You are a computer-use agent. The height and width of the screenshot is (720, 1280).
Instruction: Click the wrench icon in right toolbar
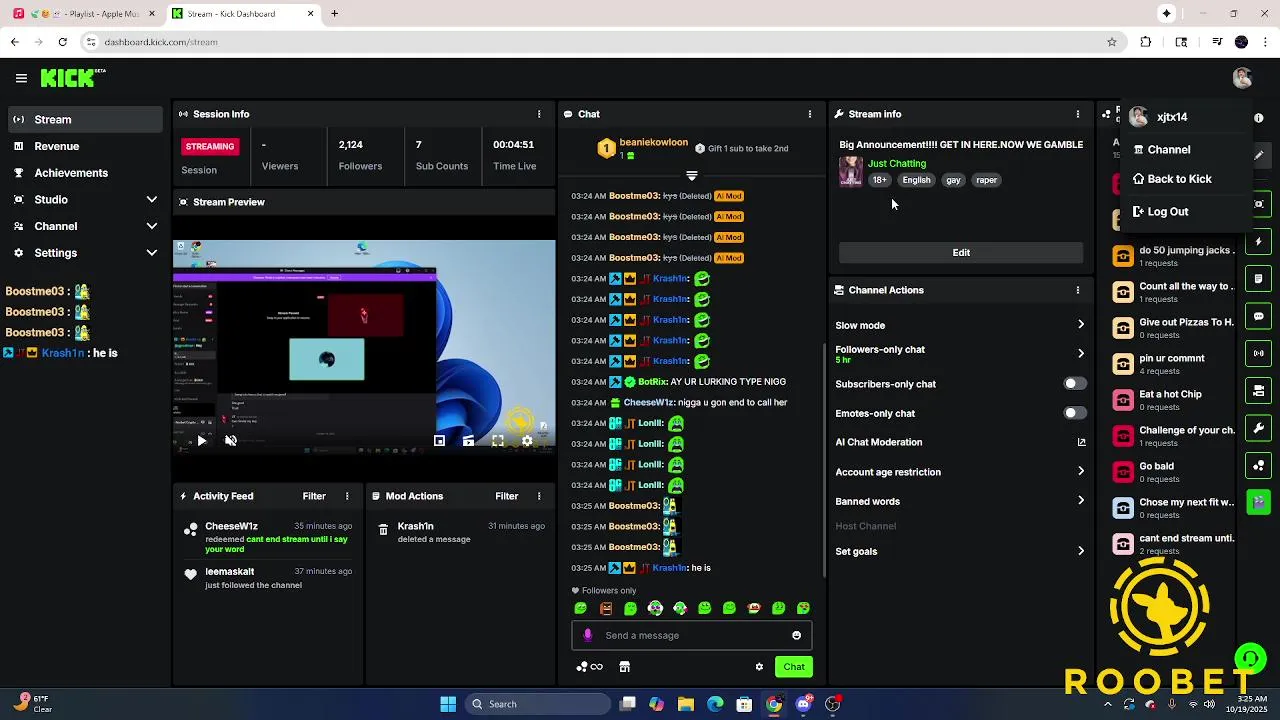coord(1259,428)
